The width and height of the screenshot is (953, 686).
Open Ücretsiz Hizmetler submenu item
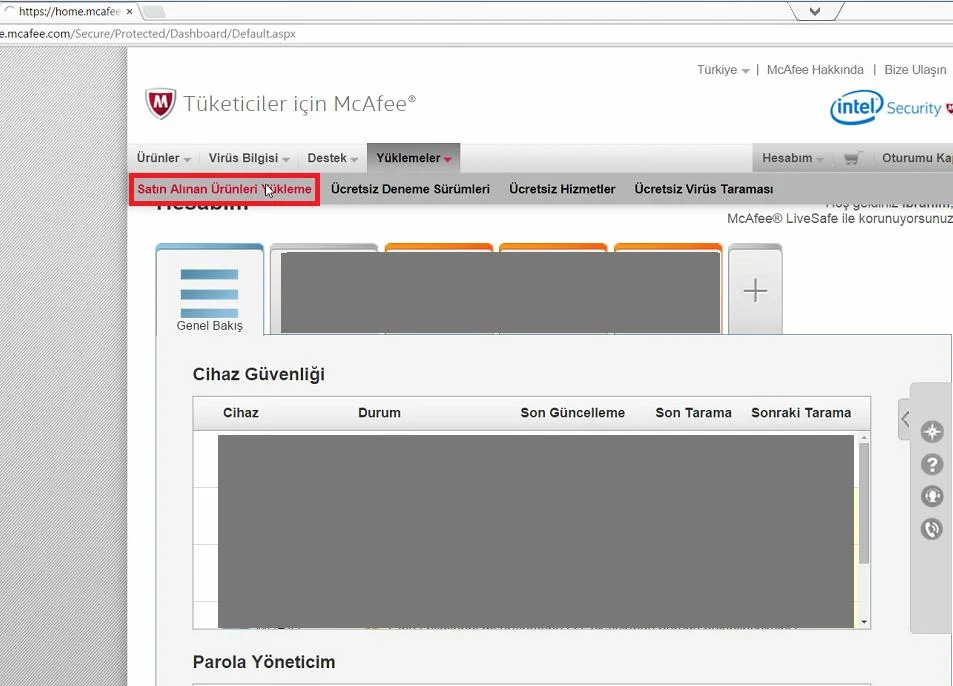(562, 189)
